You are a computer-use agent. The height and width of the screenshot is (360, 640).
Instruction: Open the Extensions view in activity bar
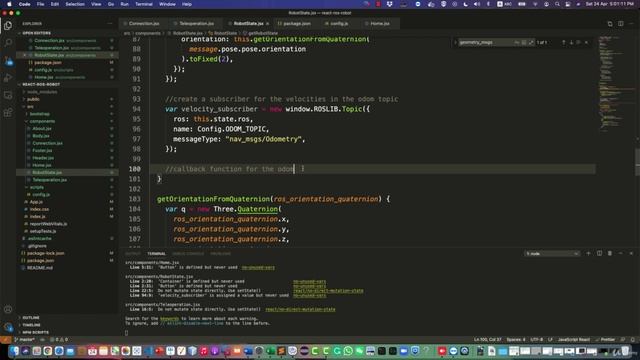pos(8,113)
